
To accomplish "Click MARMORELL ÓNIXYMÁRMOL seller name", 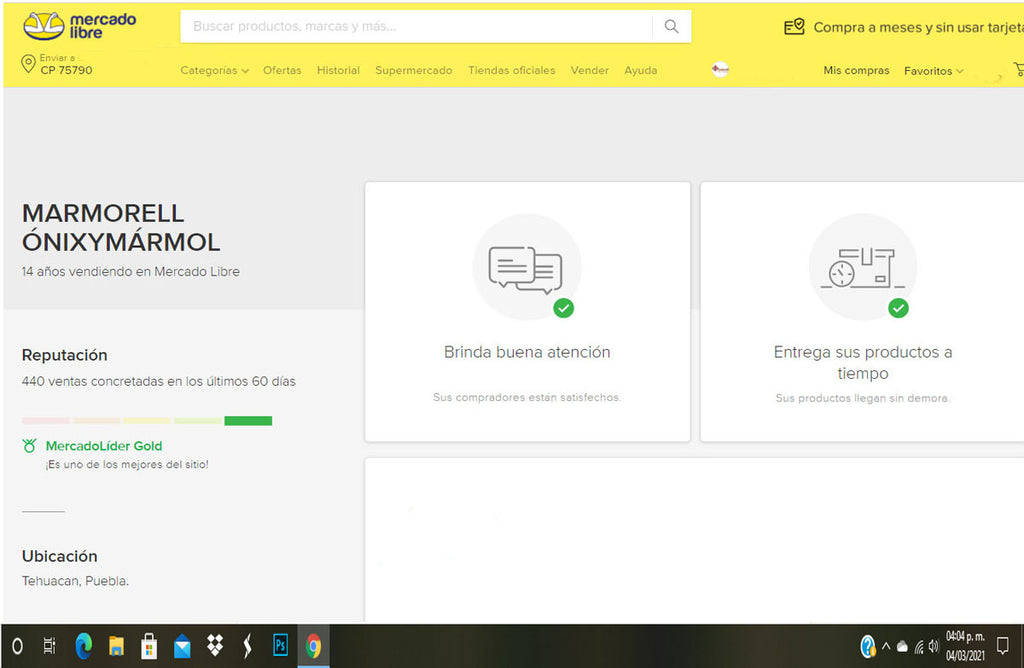I will click(x=121, y=227).
